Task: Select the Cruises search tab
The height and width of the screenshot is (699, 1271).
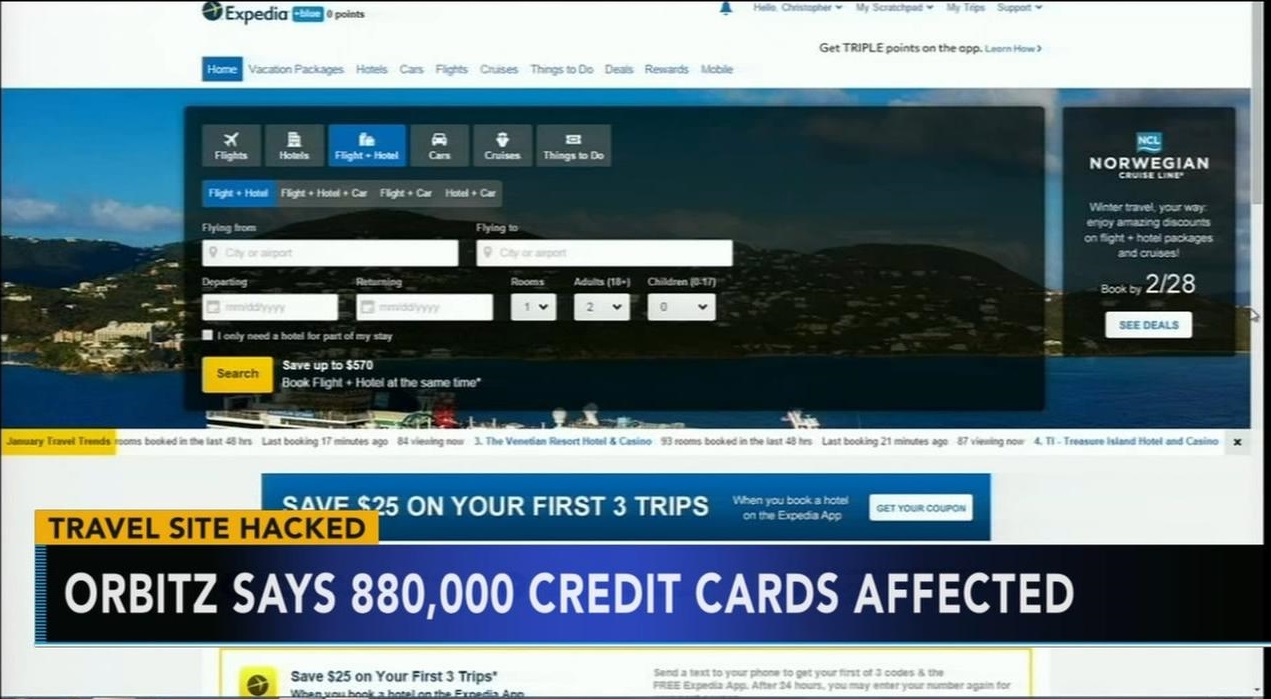Action: pos(502,146)
